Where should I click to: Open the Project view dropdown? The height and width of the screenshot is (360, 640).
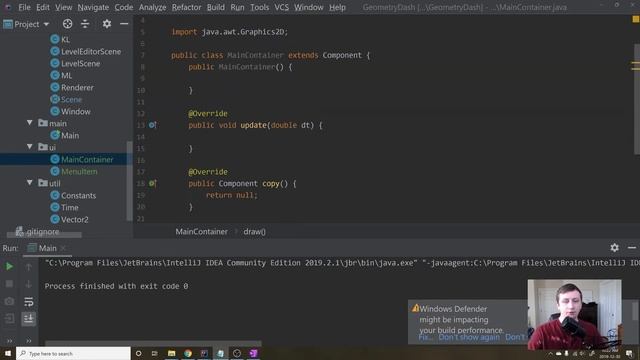pyautogui.click(x=27, y=24)
